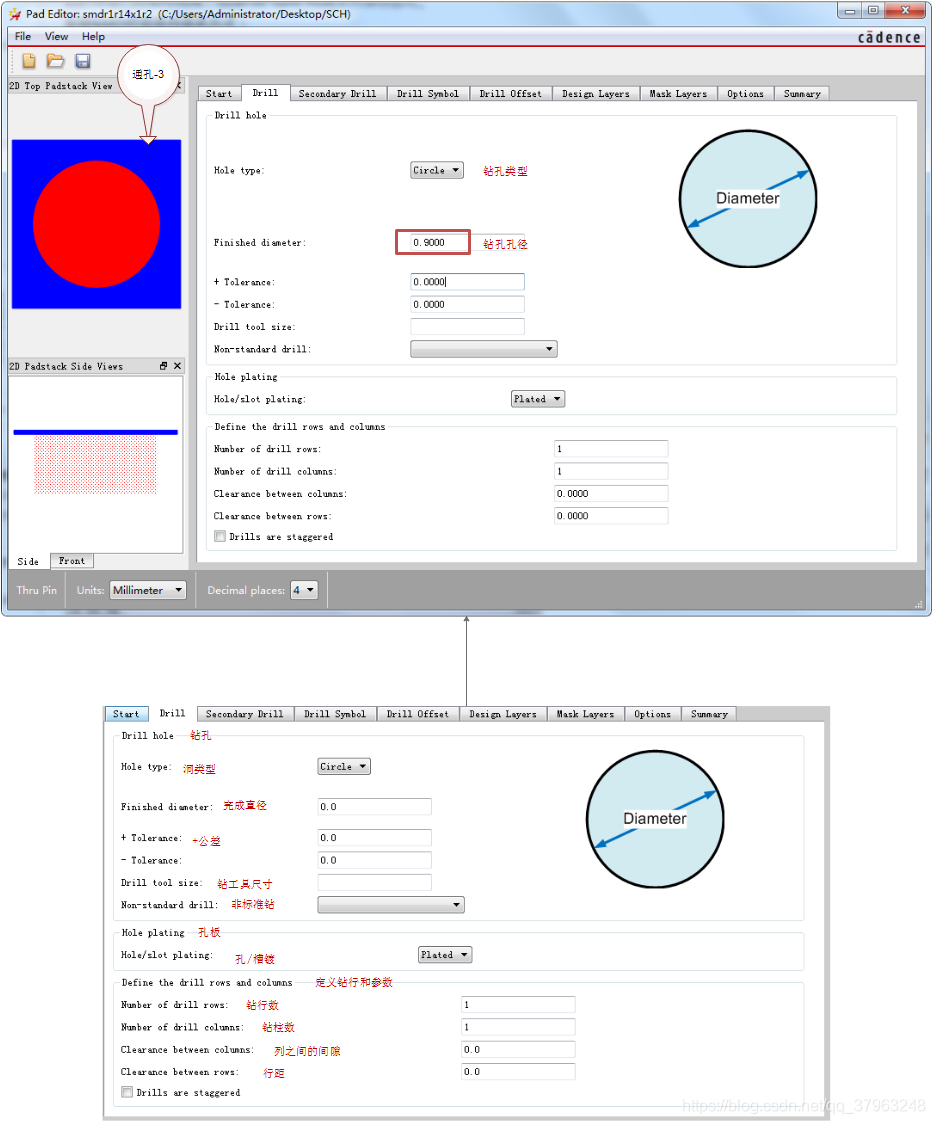Open the Drill Offset tab in Pad Editor
Image resolution: width=935 pixels, height=1124 pixels.
point(511,94)
